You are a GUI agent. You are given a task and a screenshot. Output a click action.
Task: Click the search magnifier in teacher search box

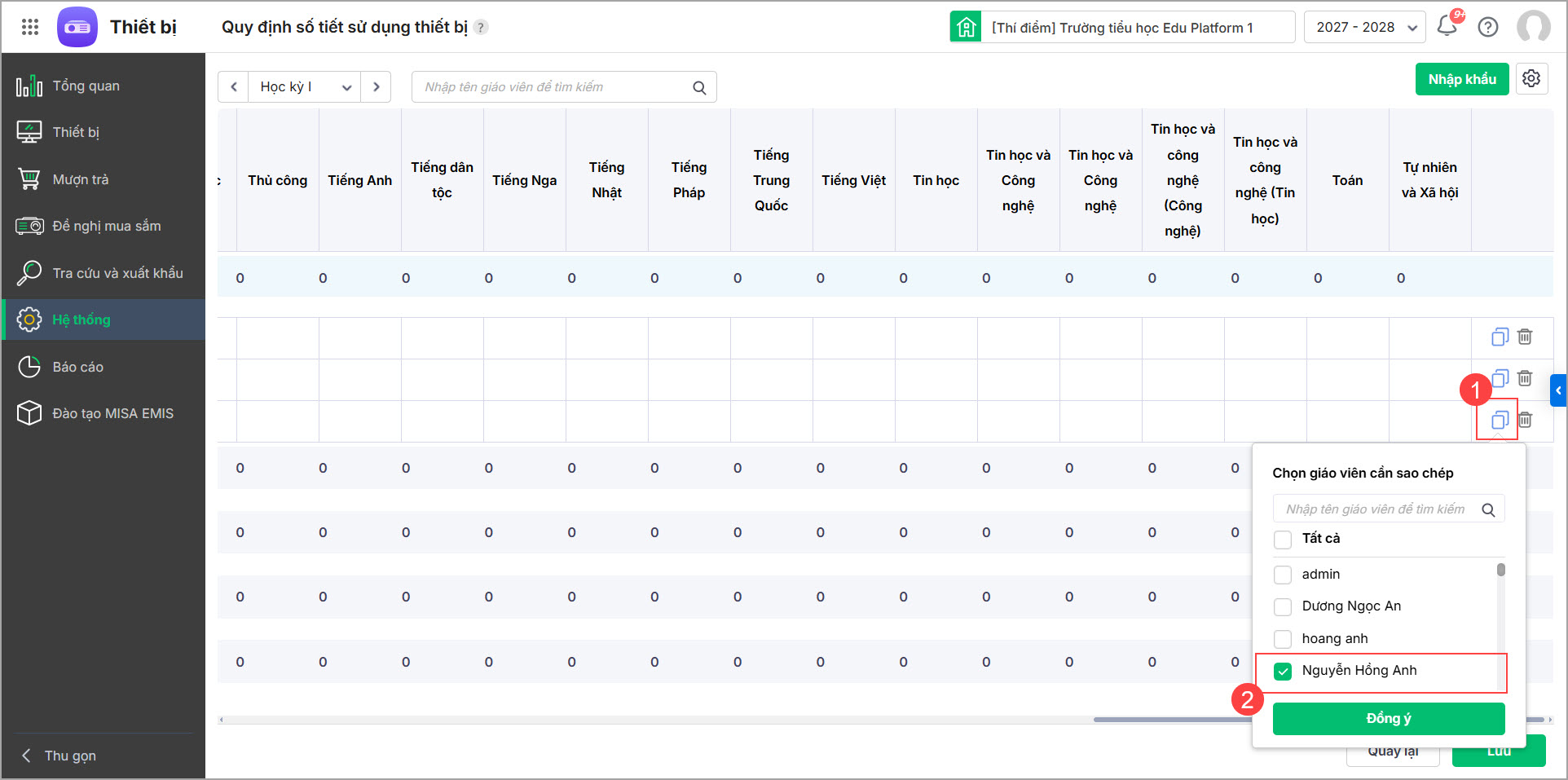[x=699, y=87]
